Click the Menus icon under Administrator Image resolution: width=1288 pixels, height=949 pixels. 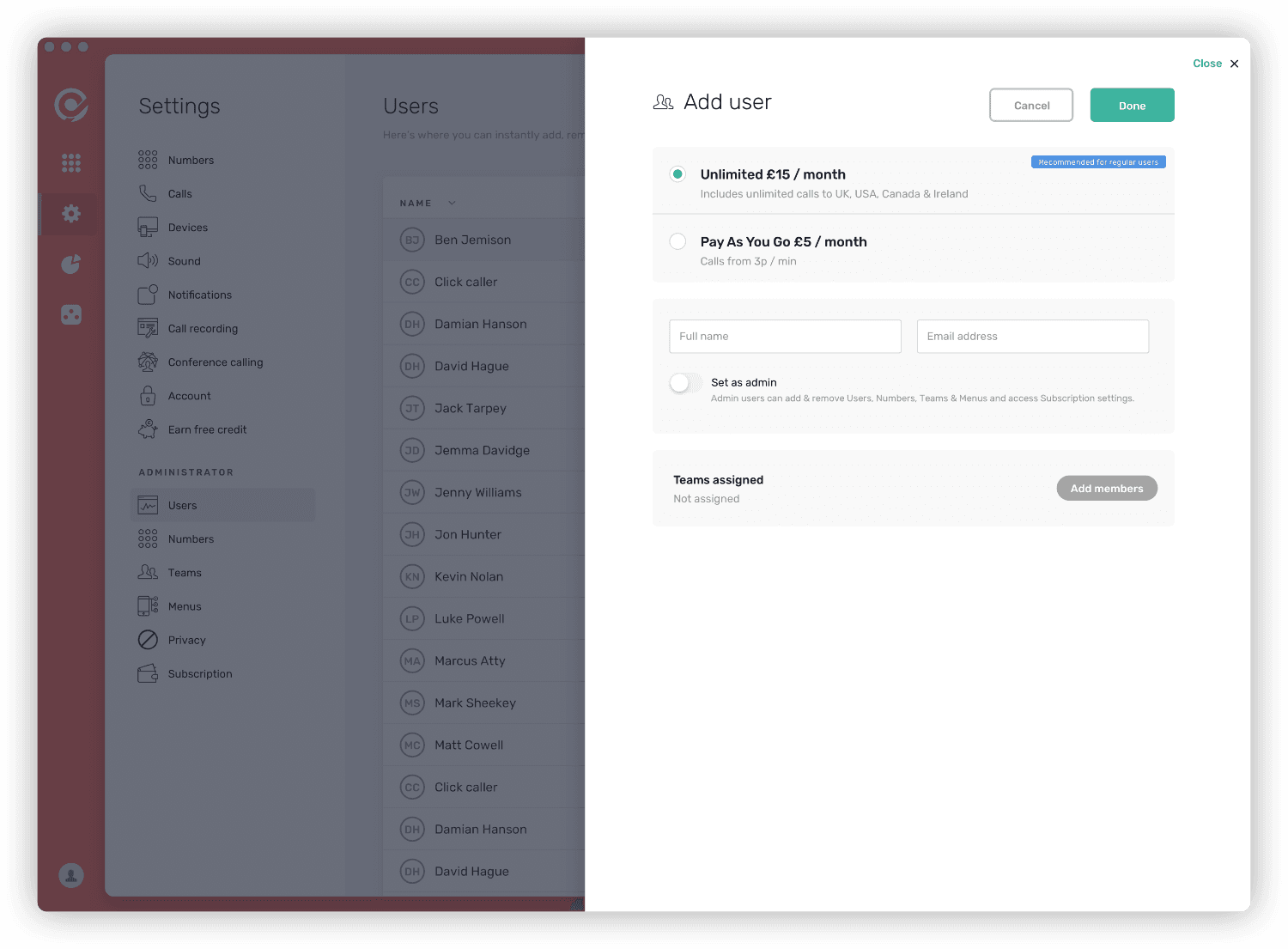(148, 606)
